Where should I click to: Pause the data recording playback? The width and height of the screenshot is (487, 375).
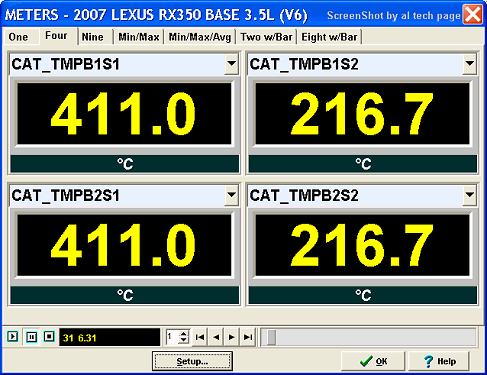[x=31, y=337]
